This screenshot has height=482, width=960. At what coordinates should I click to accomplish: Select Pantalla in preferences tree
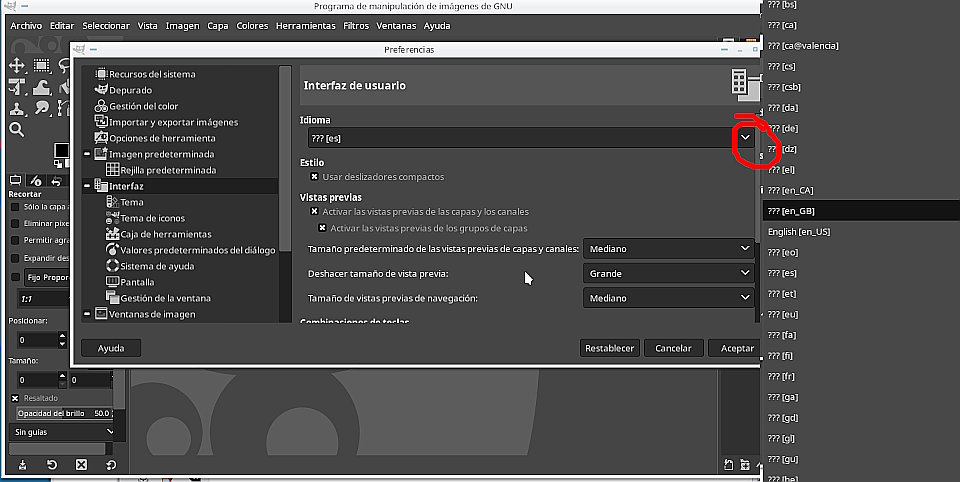pyautogui.click(x=130, y=282)
